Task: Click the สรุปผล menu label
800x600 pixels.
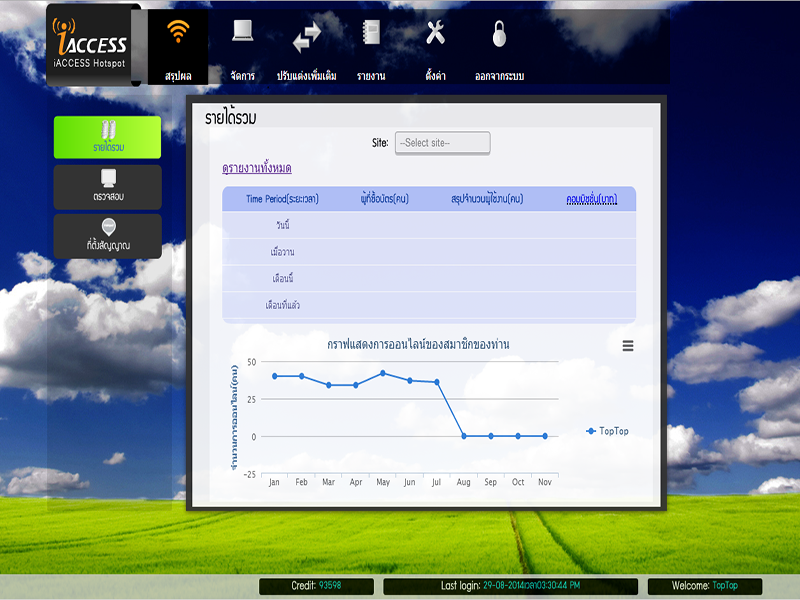Action: click(178, 76)
